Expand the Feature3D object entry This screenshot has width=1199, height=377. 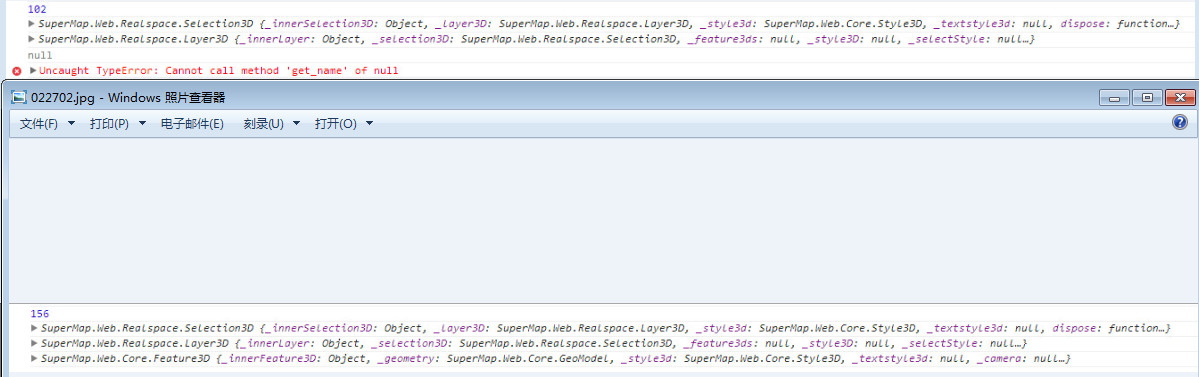(34, 359)
